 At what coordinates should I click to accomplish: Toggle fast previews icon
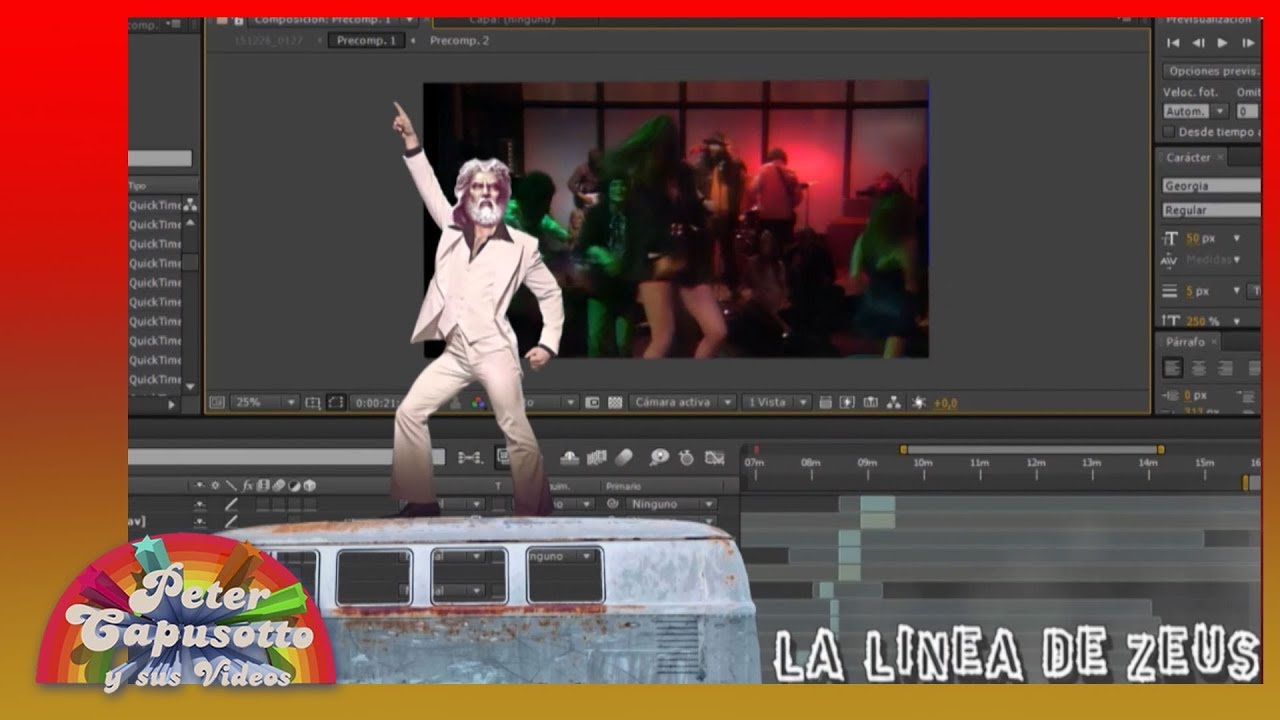tap(847, 402)
